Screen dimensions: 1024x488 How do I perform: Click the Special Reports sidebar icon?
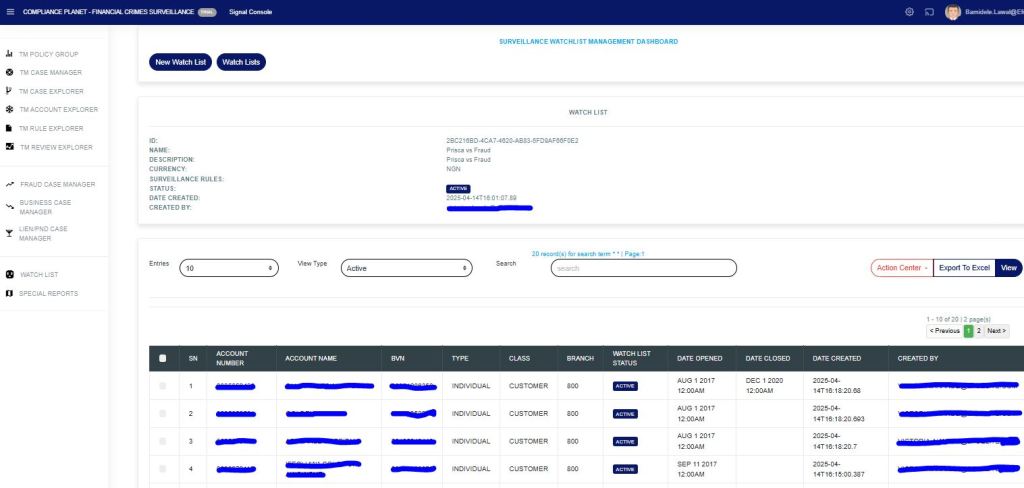click(9, 293)
